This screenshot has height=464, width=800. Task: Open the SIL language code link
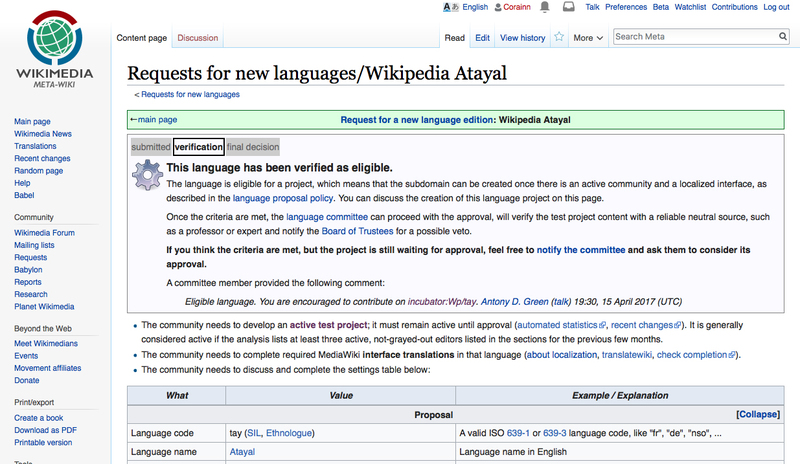(254, 433)
